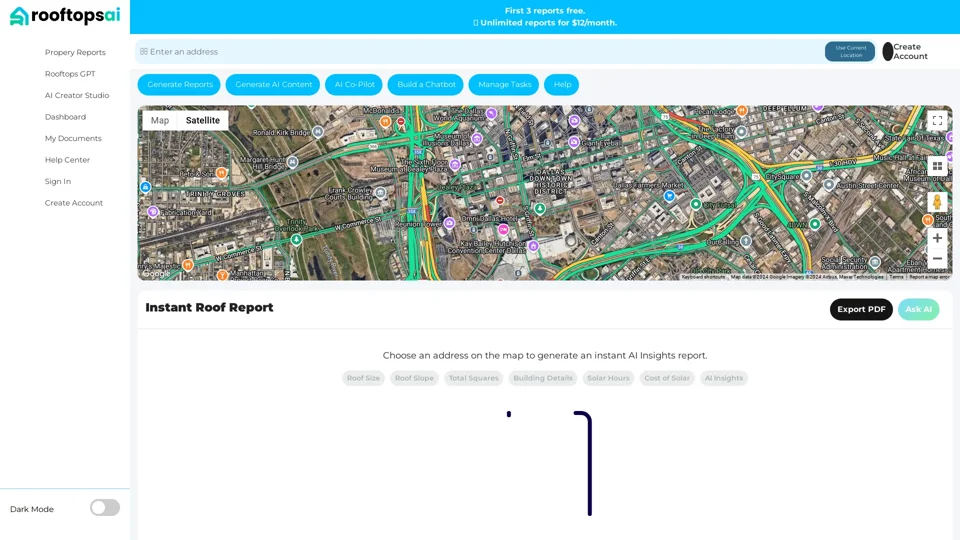Open AI Co-Pilot
960x540 pixels.
click(354, 84)
